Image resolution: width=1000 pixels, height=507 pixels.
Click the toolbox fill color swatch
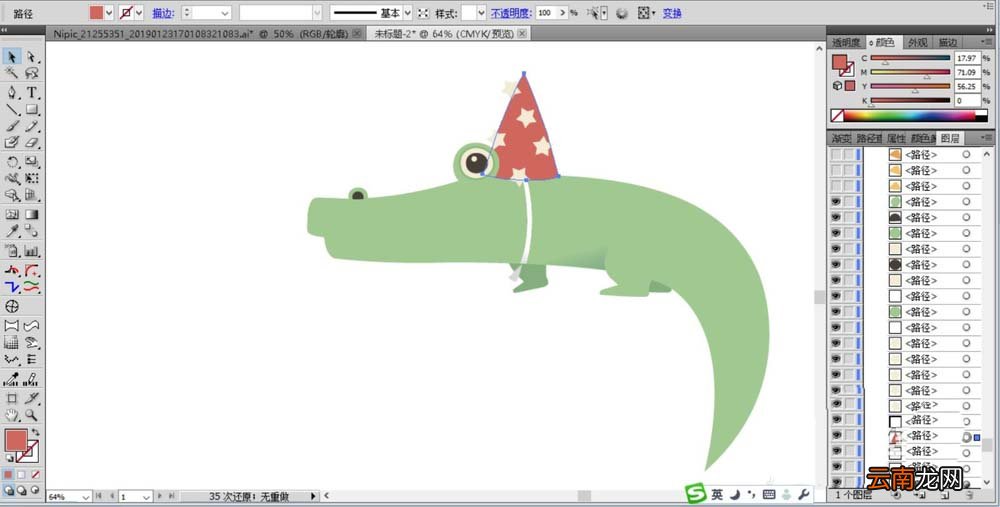pos(16,441)
